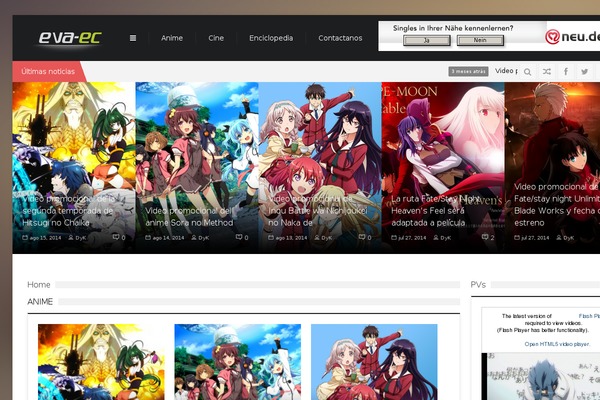Viewport: 600px width, 400px height.
Task: Open the Contactanos menu item
Action: [340, 38]
